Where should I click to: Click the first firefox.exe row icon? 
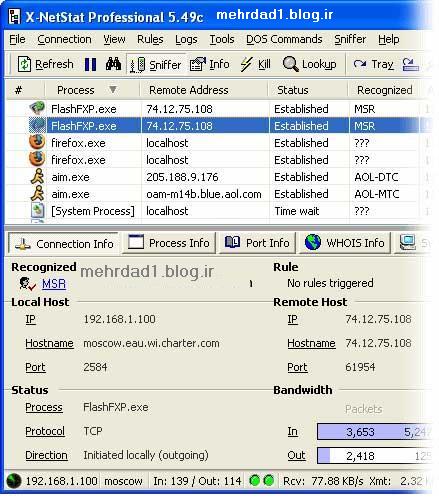(x=37, y=142)
